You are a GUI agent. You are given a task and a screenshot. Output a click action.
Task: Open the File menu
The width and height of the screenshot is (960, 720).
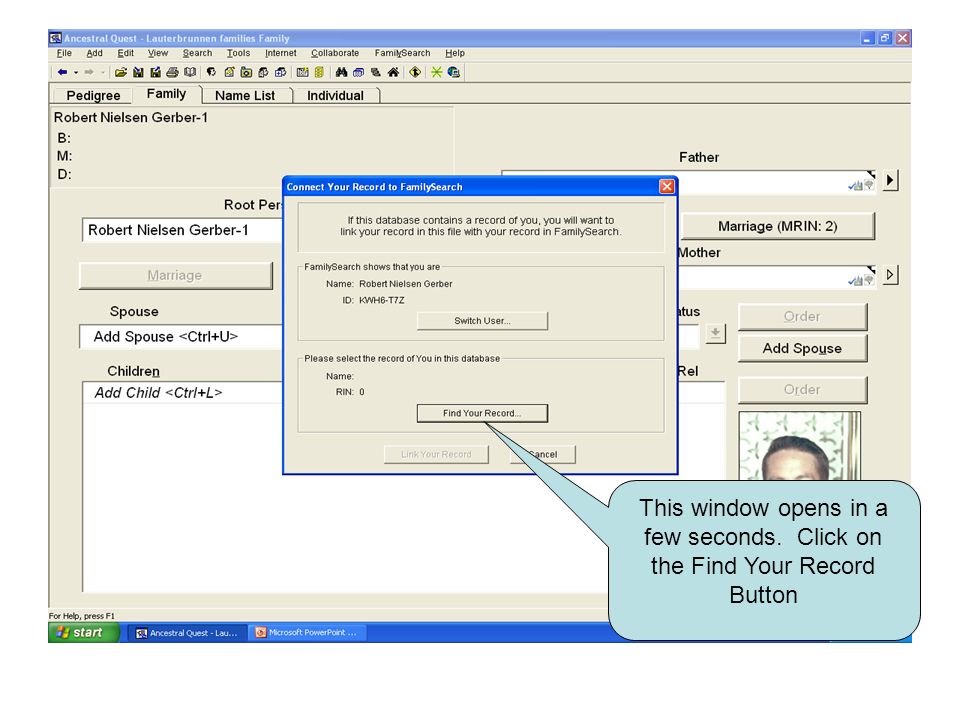[x=64, y=53]
